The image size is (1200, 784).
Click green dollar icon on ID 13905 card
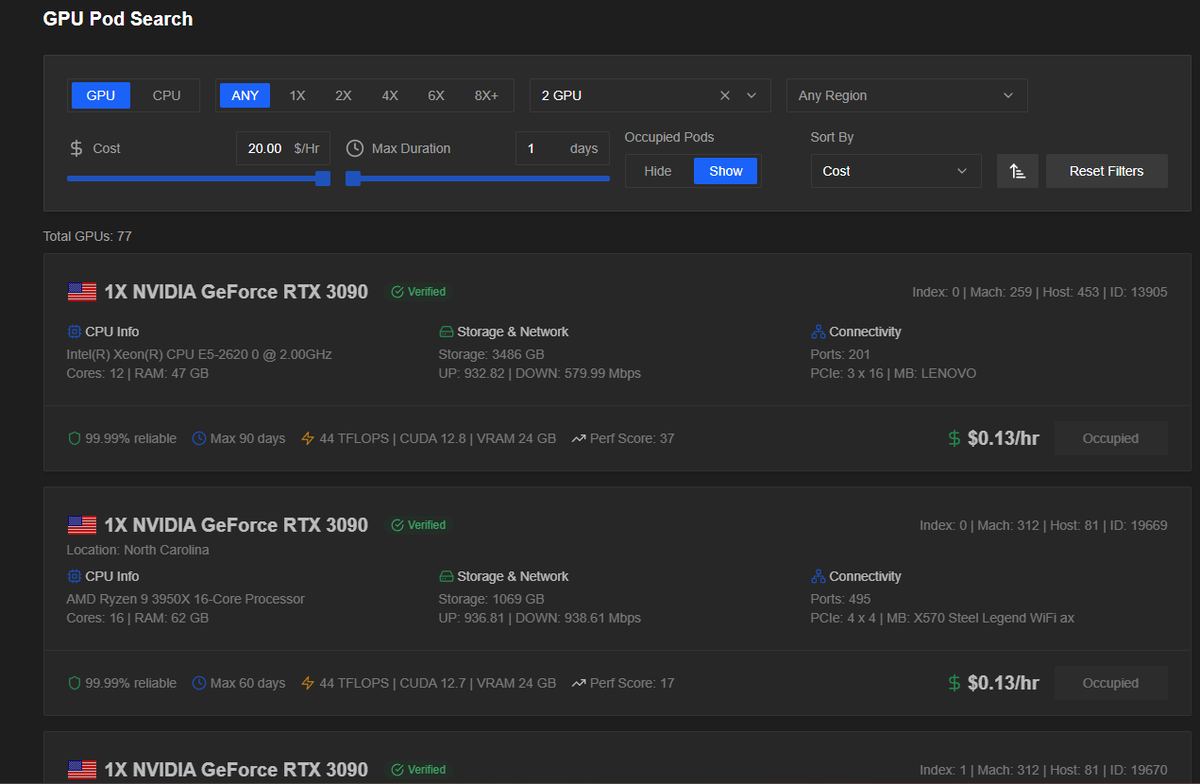(955, 438)
